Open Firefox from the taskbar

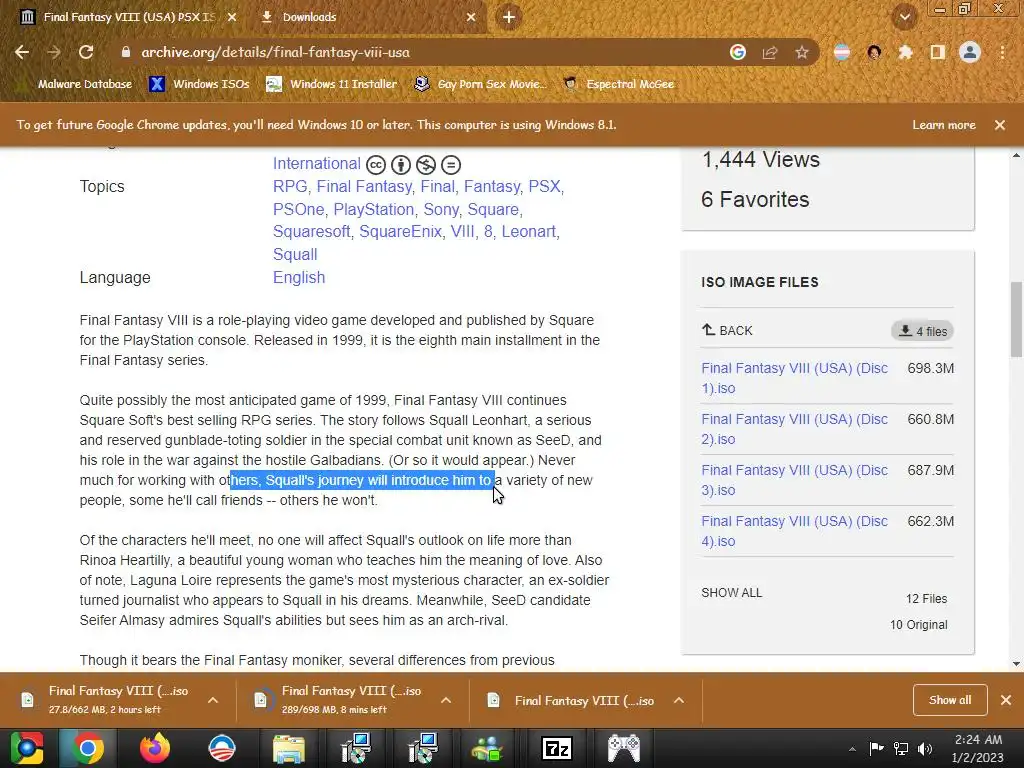coord(155,748)
